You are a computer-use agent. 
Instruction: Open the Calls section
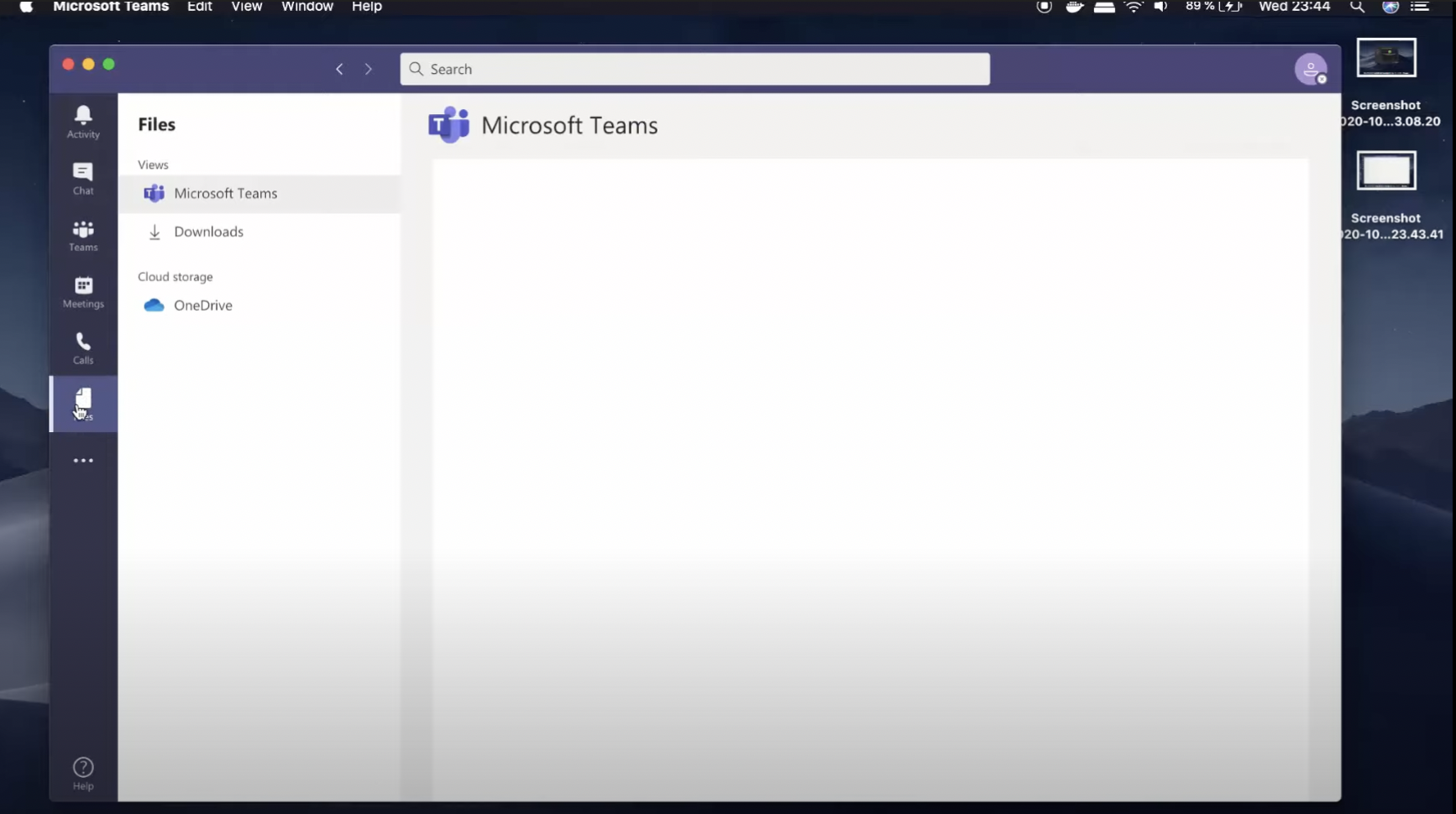(x=83, y=348)
